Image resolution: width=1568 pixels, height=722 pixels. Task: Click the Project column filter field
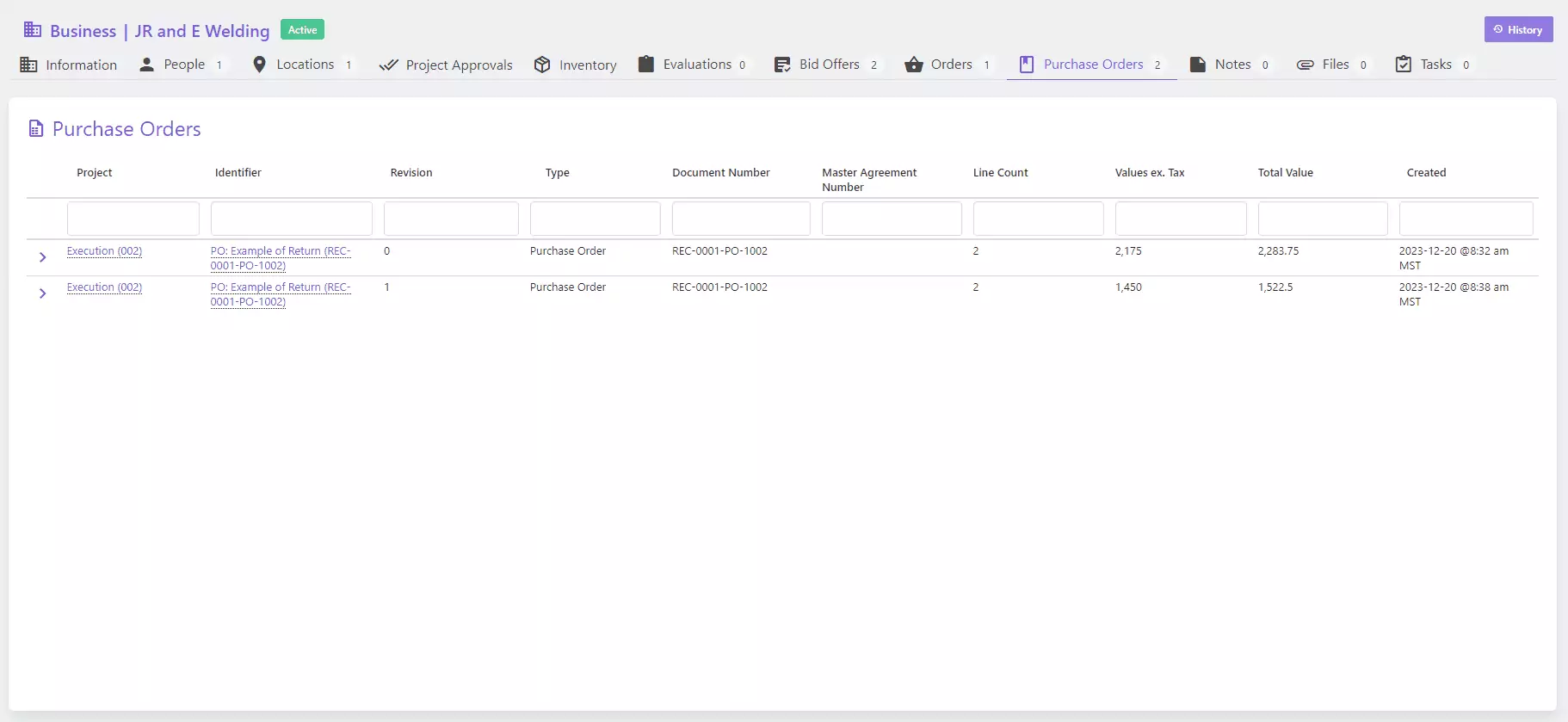coord(133,219)
